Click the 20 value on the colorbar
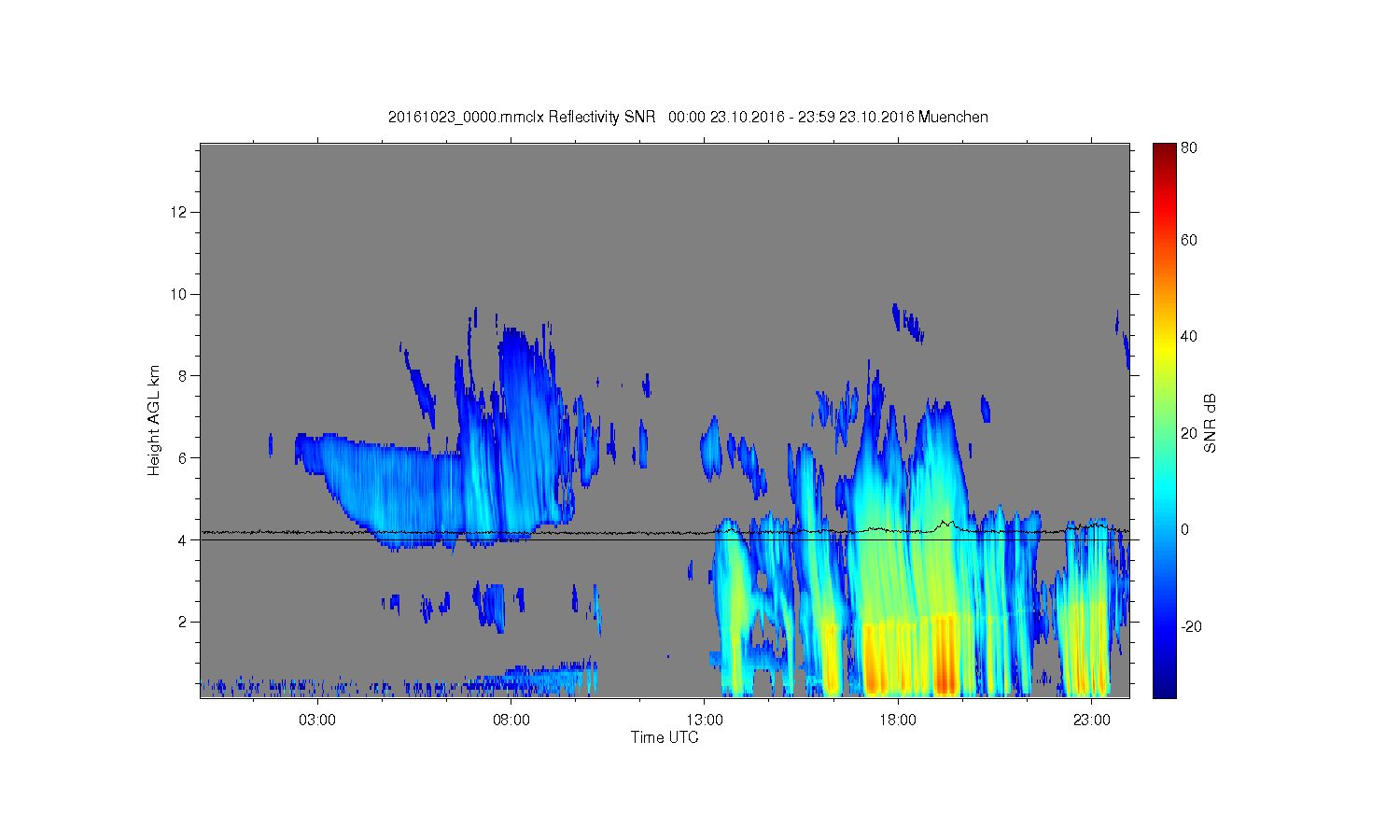The height and width of the screenshot is (840, 1400). 1189,433
